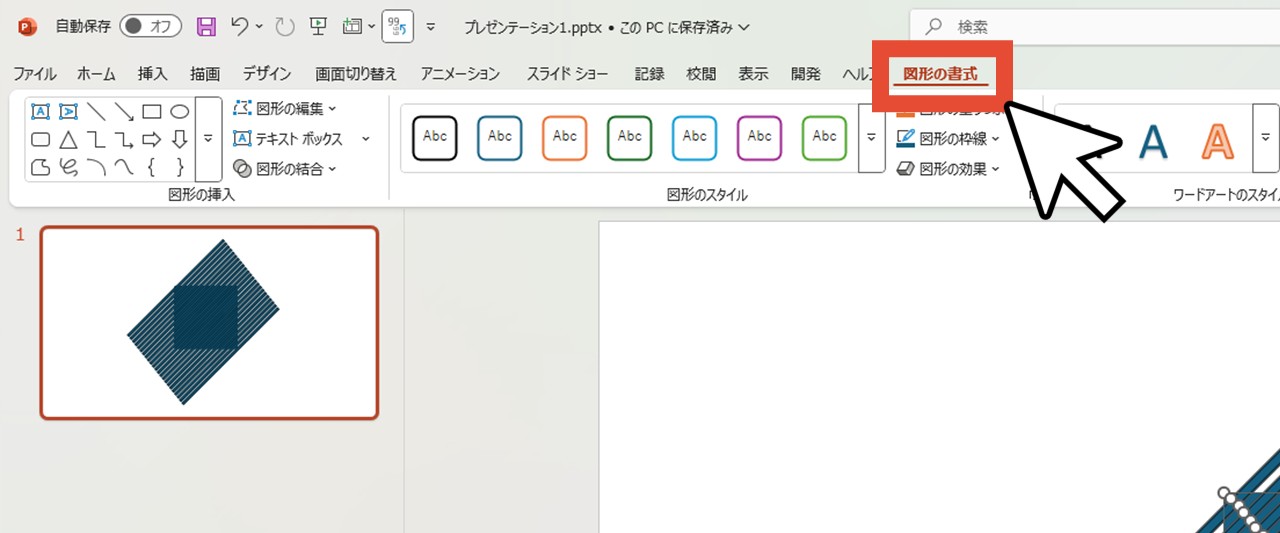The height and width of the screenshot is (533, 1280).
Task: Select the straight line shape
Action: [96, 111]
